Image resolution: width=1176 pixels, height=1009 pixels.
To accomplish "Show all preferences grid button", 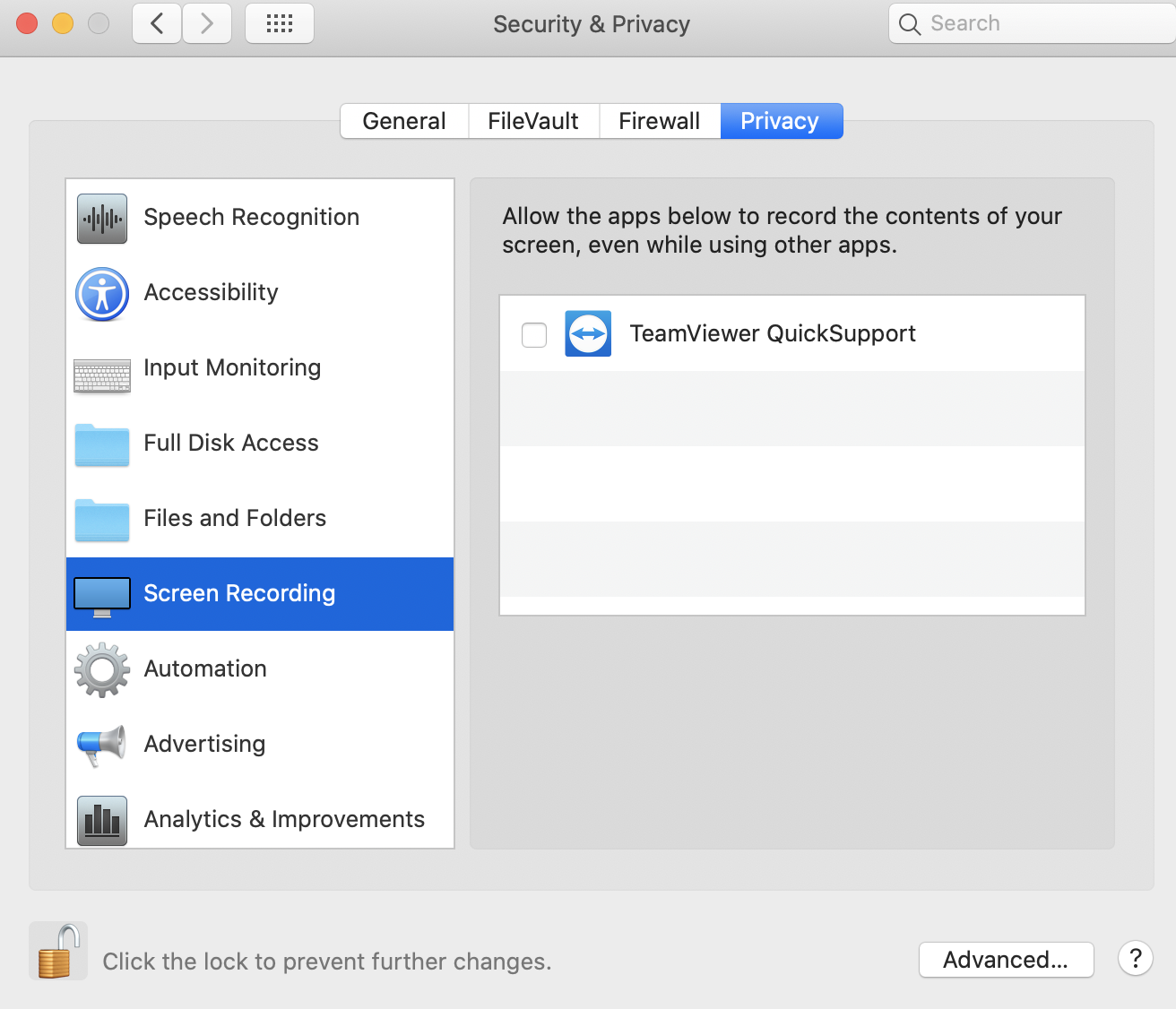I will click(280, 23).
